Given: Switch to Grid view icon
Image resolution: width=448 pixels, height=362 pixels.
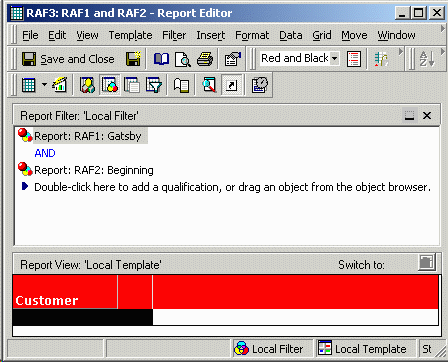Looking at the screenshot, I should pos(29,85).
